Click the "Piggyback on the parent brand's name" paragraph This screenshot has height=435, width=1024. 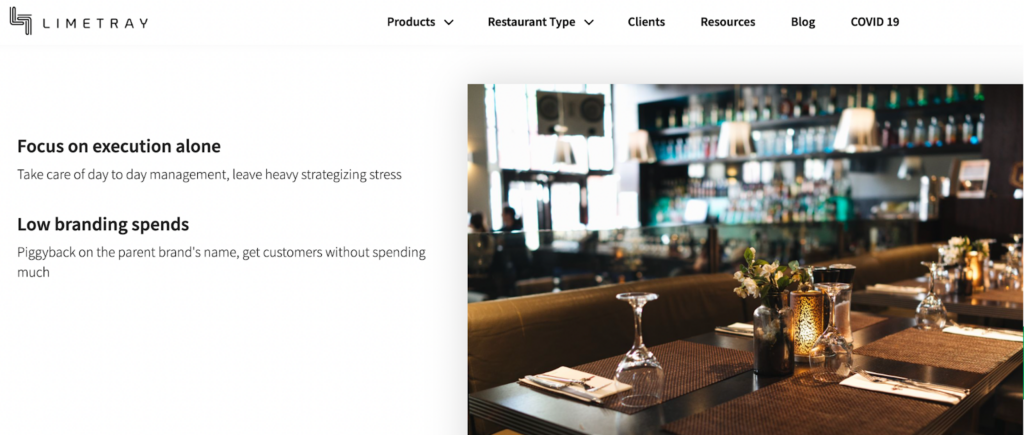coord(221,262)
